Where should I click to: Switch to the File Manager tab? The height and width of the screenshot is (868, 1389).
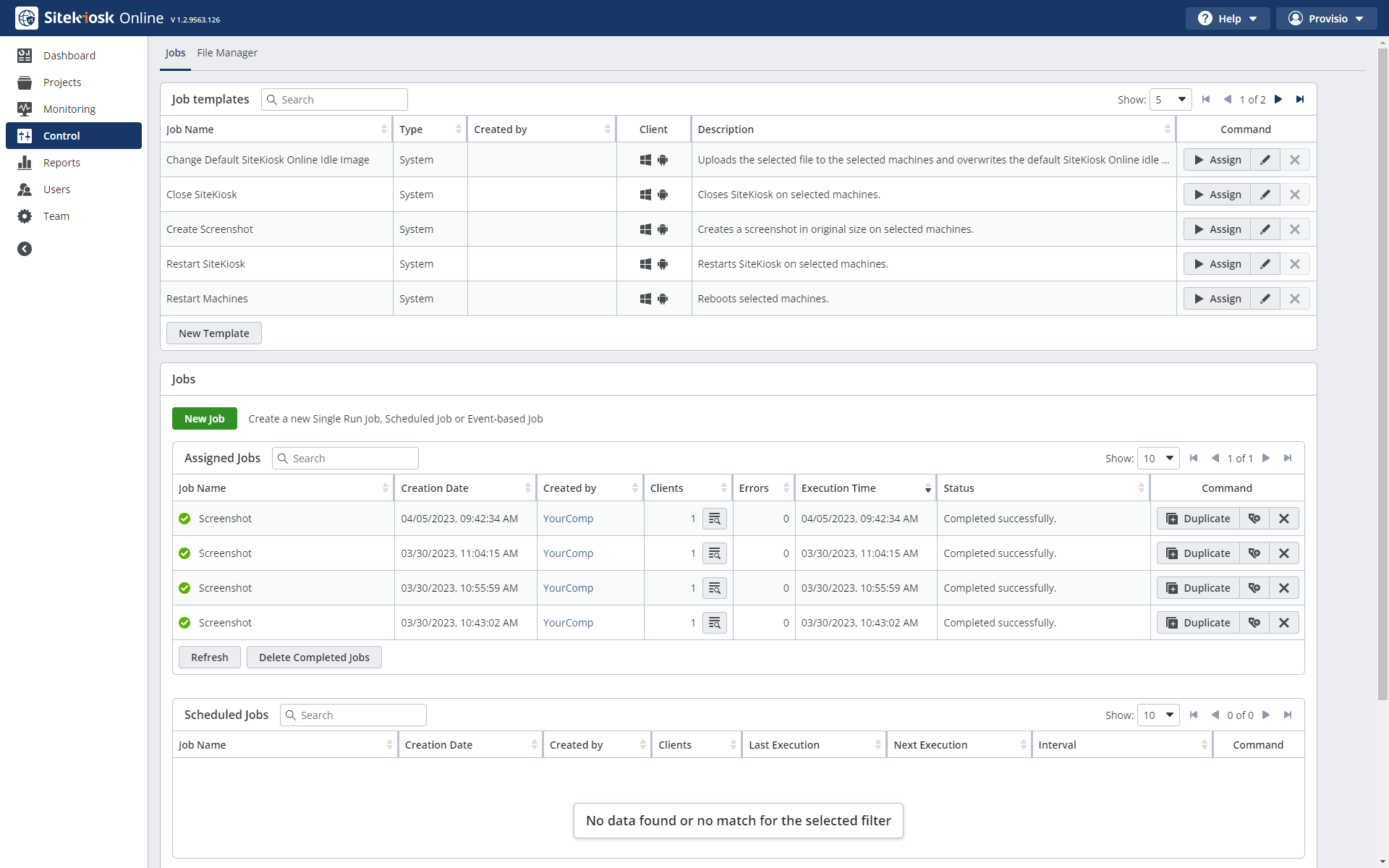[x=226, y=53]
